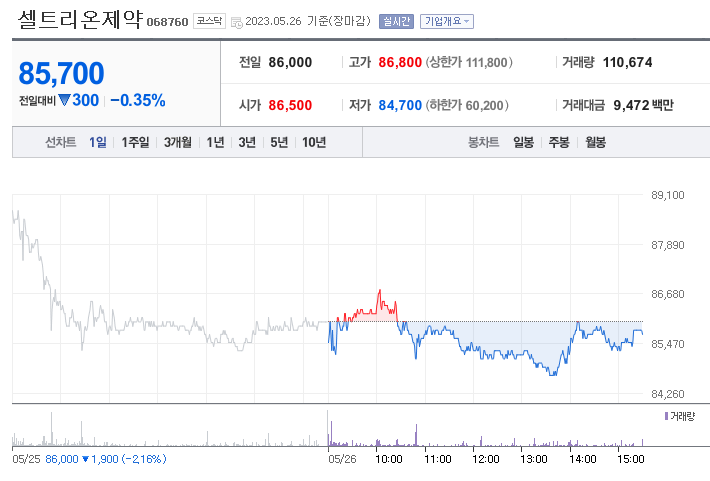This screenshot has height=481, width=710.
Task: Click the blue down-arrow icon next to 300
Action: click(x=64, y=100)
